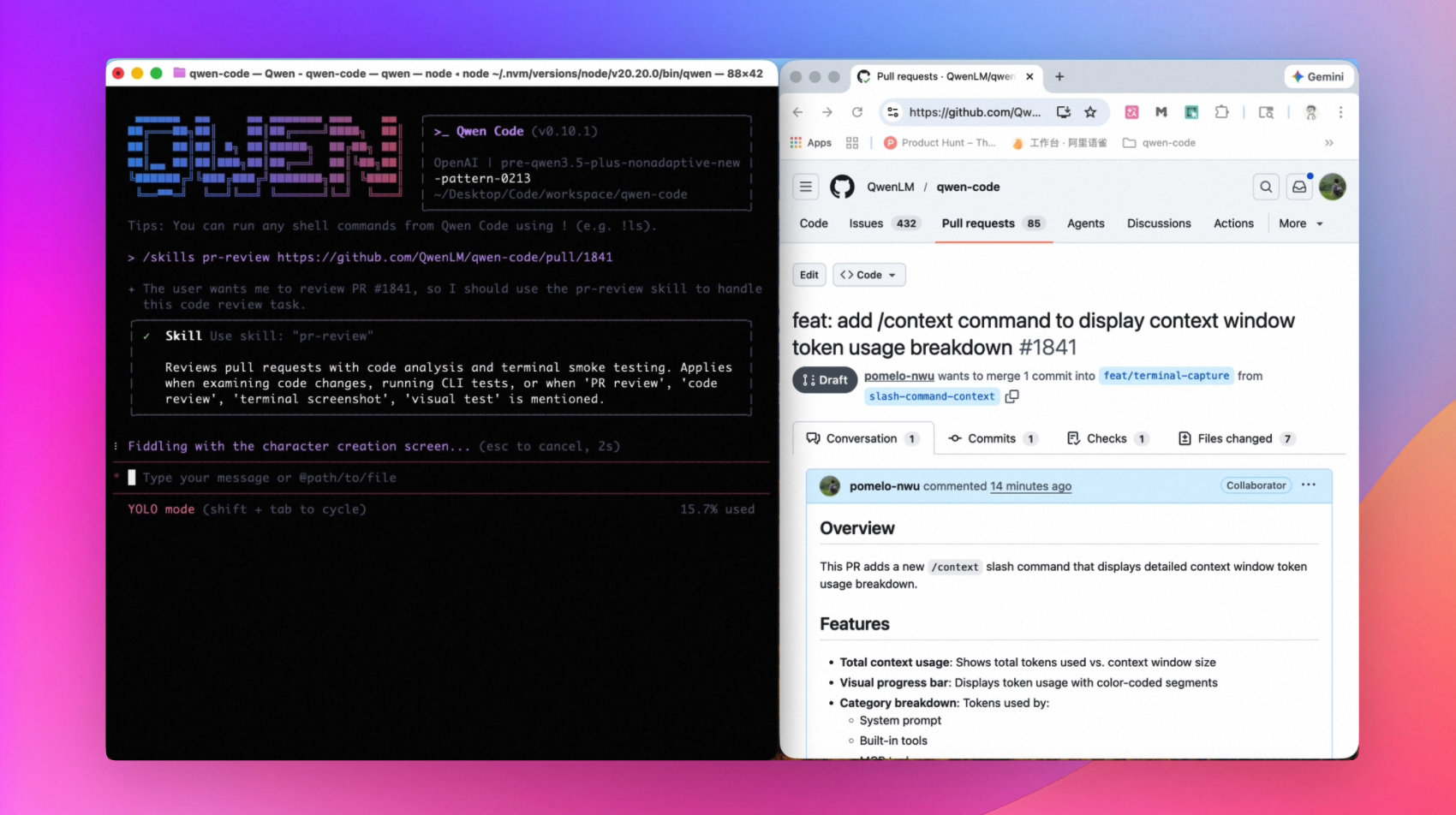This screenshot has height=815, width=1456.
Task: Click the Gemini button in the toolbar
Action: coord(1318,76)
